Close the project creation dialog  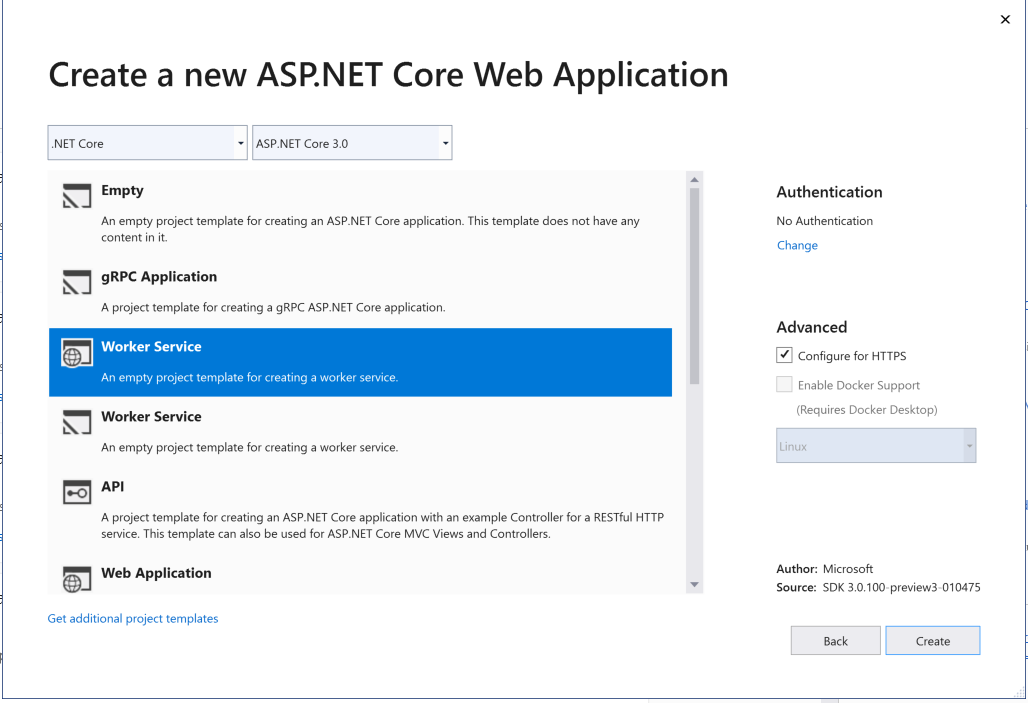pos(1005,19)
